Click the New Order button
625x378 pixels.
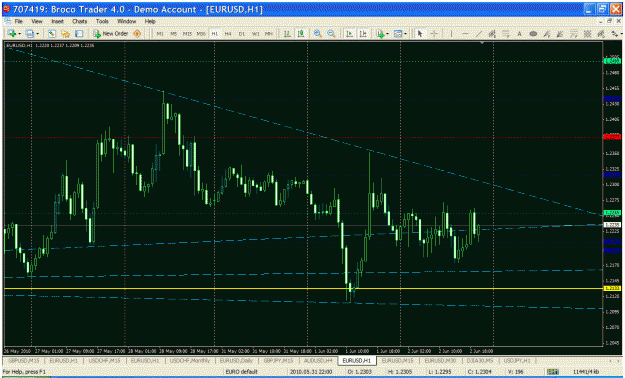point(110,34)
